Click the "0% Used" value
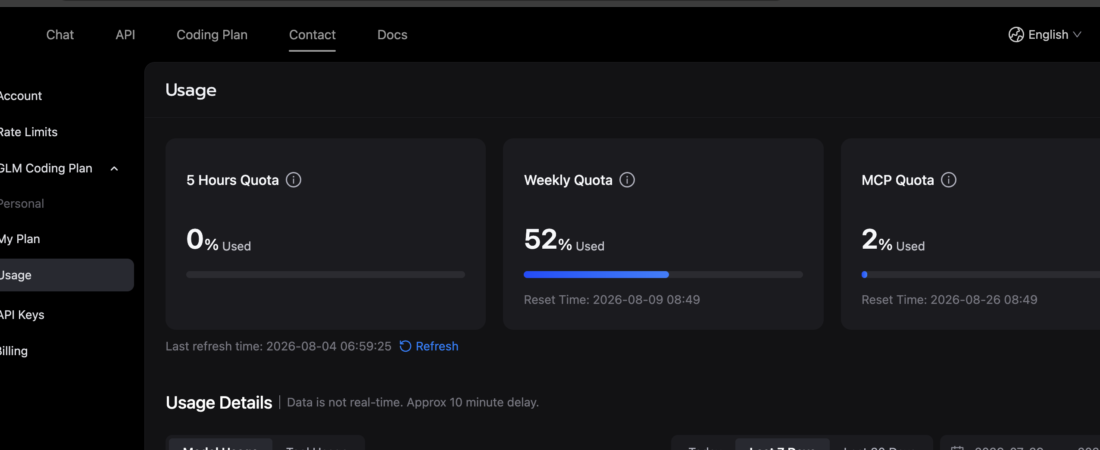Viewport: 1100px width, 450px height. (218, 241)
